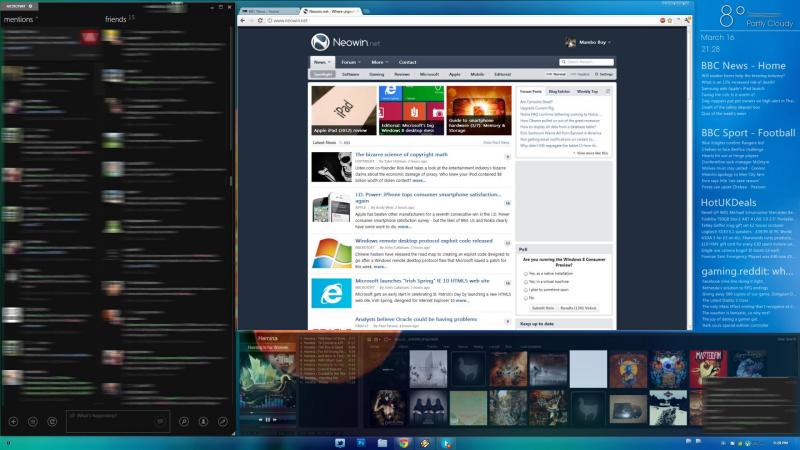The height and width of the screenshot is (450, 800).
Task: Select the Gaming category
Action: click(x=377, y=74)
